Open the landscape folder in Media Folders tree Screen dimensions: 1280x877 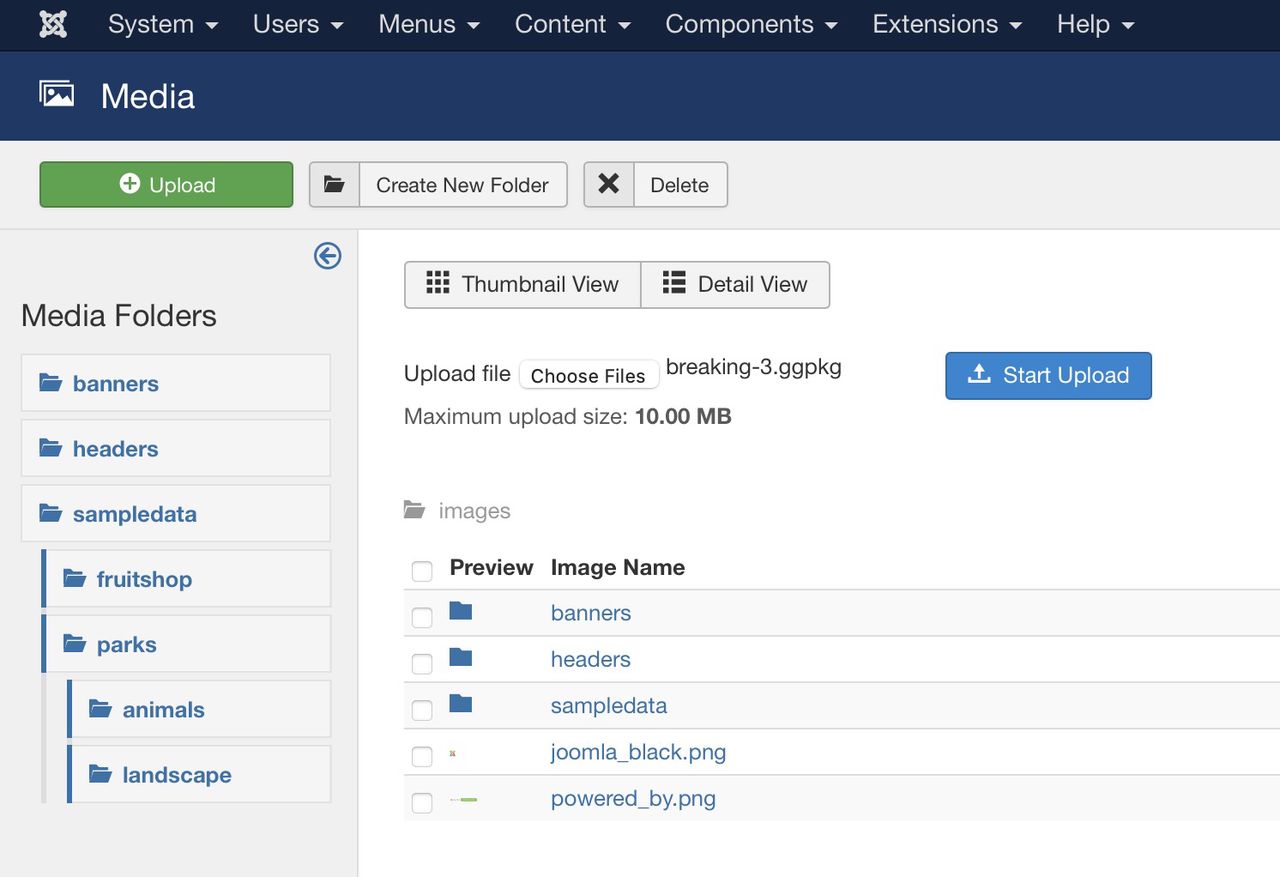(x=176, y=775)
